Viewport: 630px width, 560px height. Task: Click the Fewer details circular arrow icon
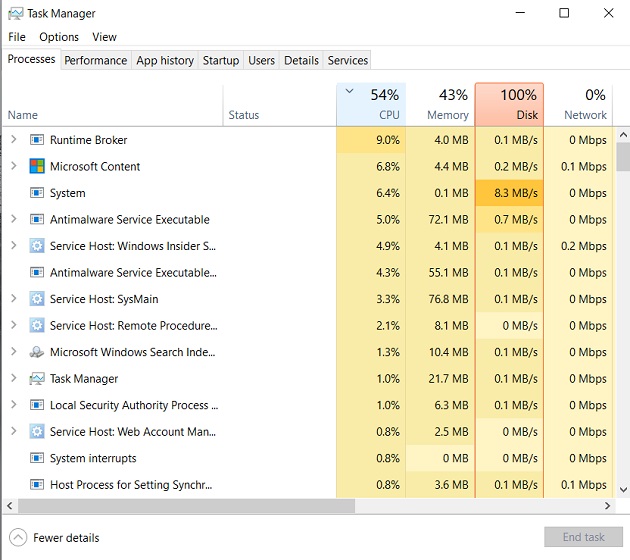pos(18,538)
